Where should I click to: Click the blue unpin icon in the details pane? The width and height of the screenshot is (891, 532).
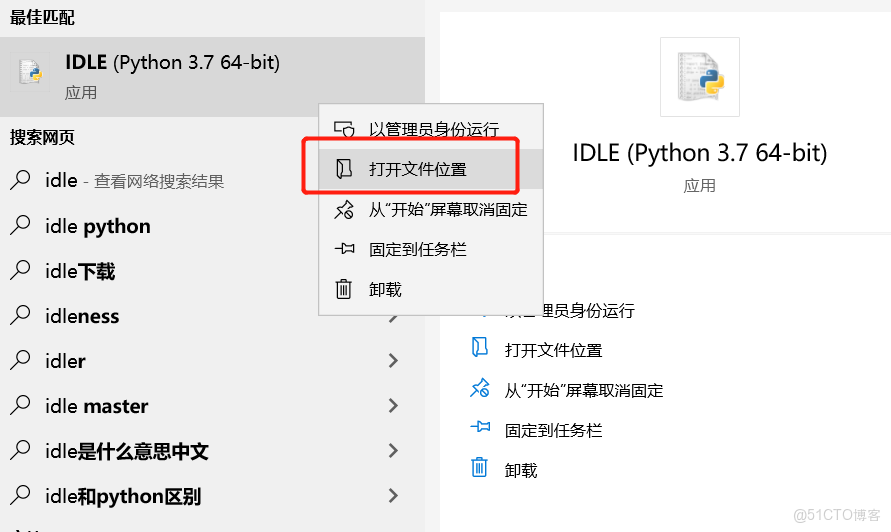480,388
